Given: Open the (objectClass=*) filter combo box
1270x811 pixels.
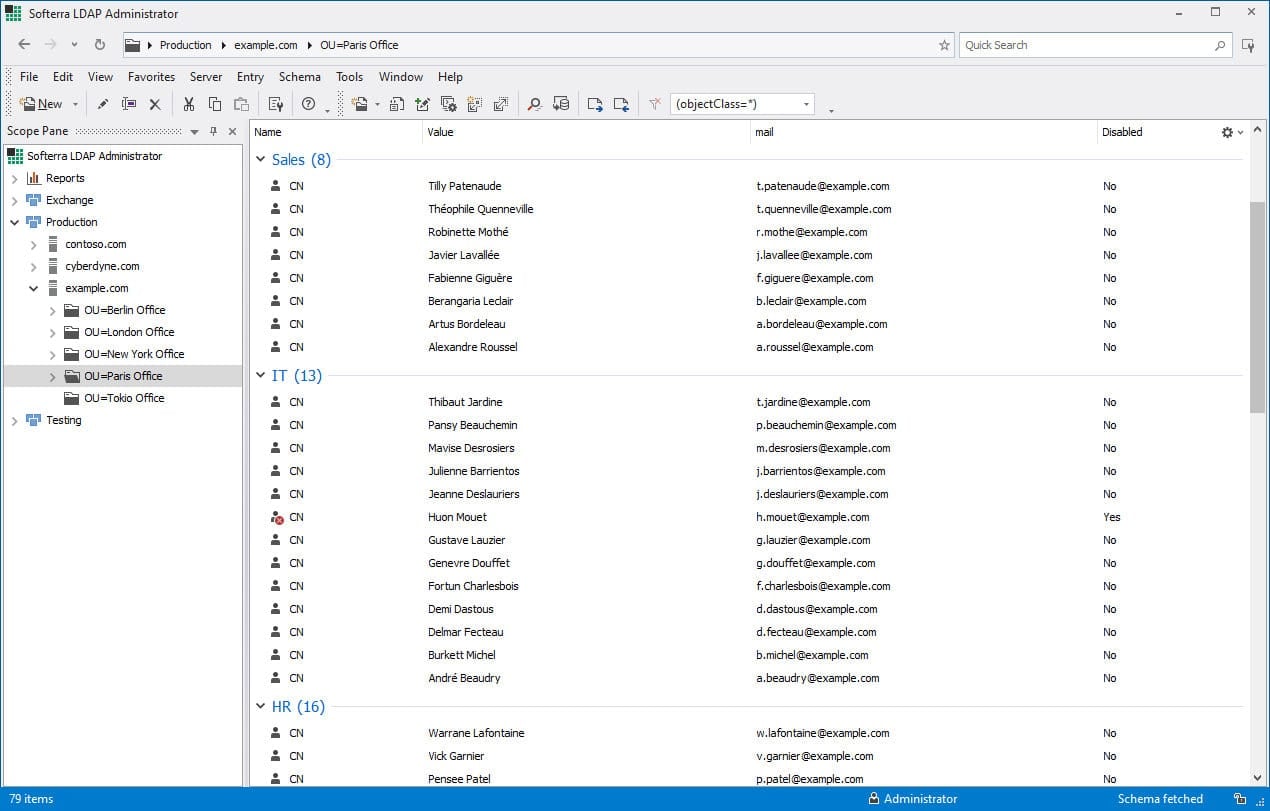Looking at the screenshot, I should [x=742, y=104].
